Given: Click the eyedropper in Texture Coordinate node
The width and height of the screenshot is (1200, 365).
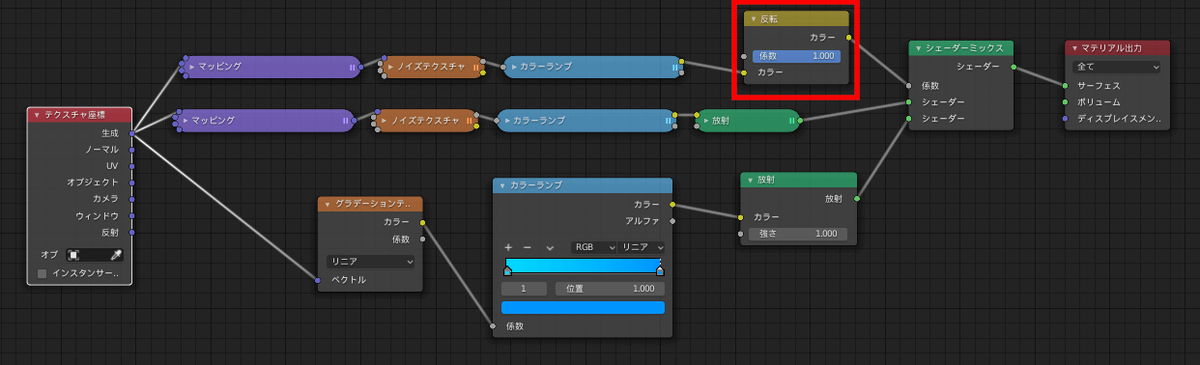Looking at the screenshot, I should point(116,255).
